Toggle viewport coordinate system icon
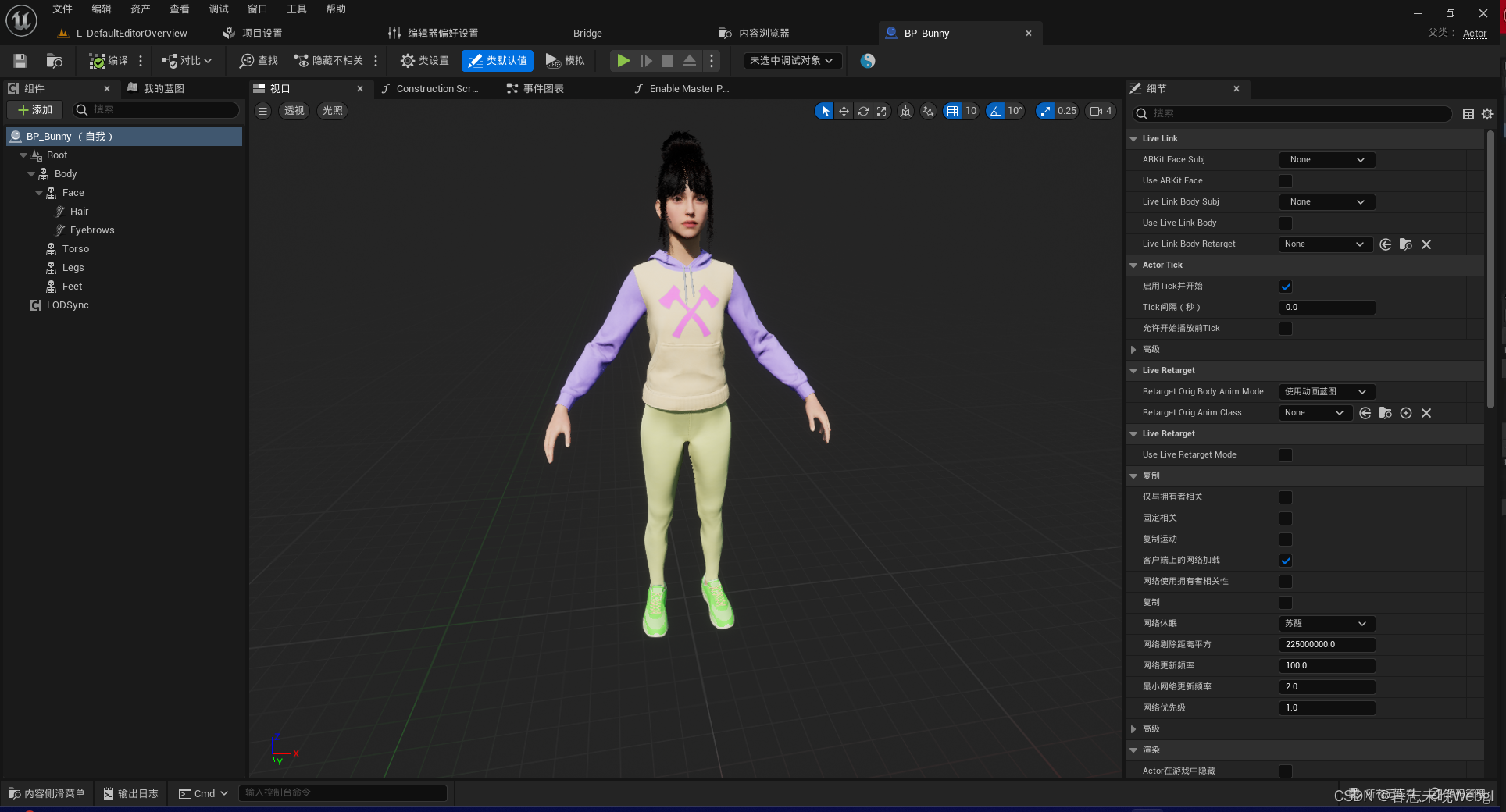The height and width of the screenshot is (812, 1506). 905,111
